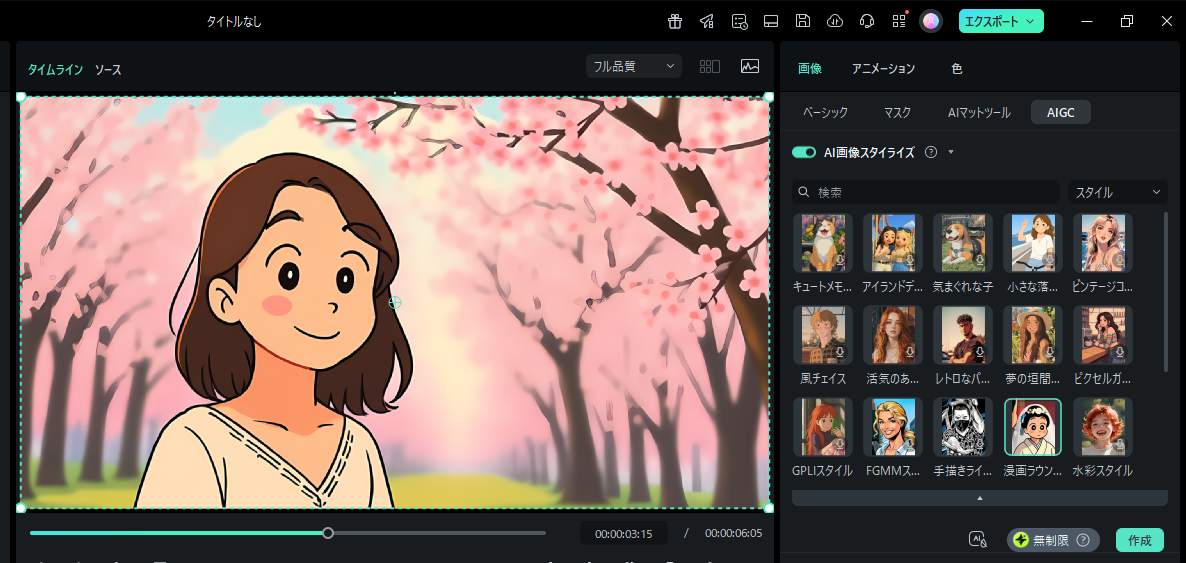Open the スタイル filter dropdown
Image resolution: width=1186 pixels, height=563 pixels.
pyautogui.click(x=1117, y=192)
